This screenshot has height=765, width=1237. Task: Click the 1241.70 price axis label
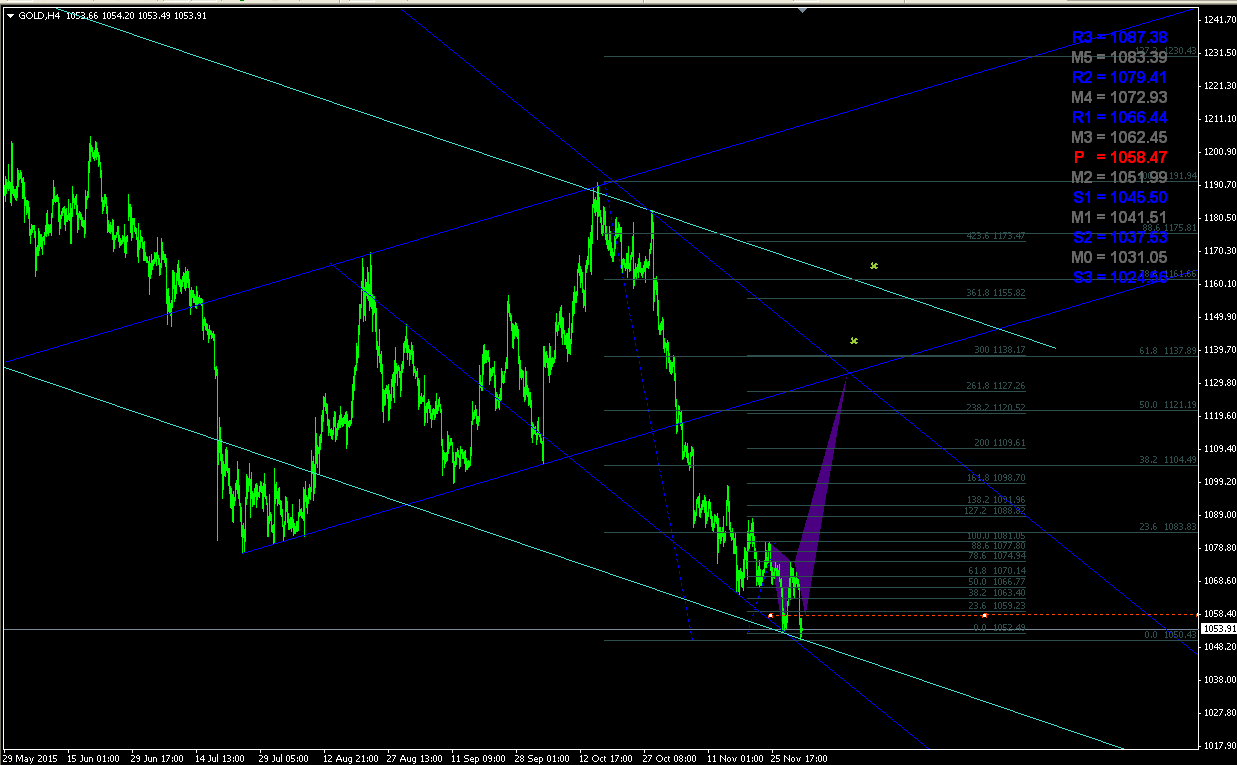click(1218, 20)
